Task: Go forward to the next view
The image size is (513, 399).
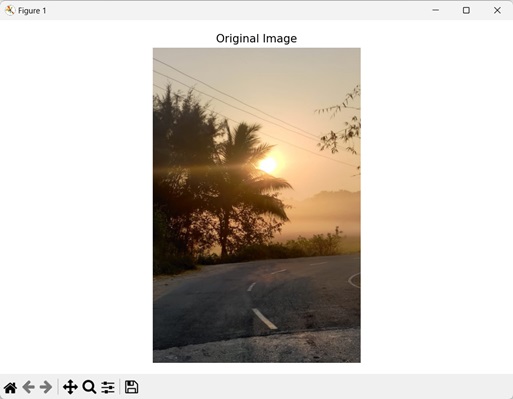Action: click(46, 387)
